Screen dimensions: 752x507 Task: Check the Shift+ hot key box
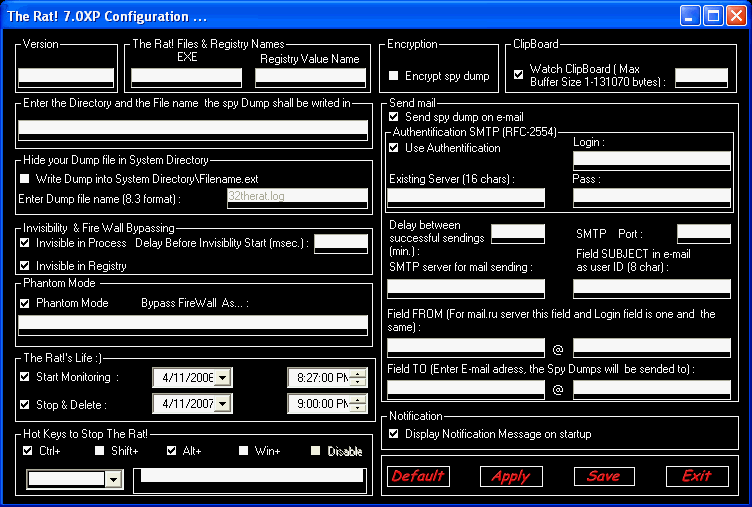[100, 451]
